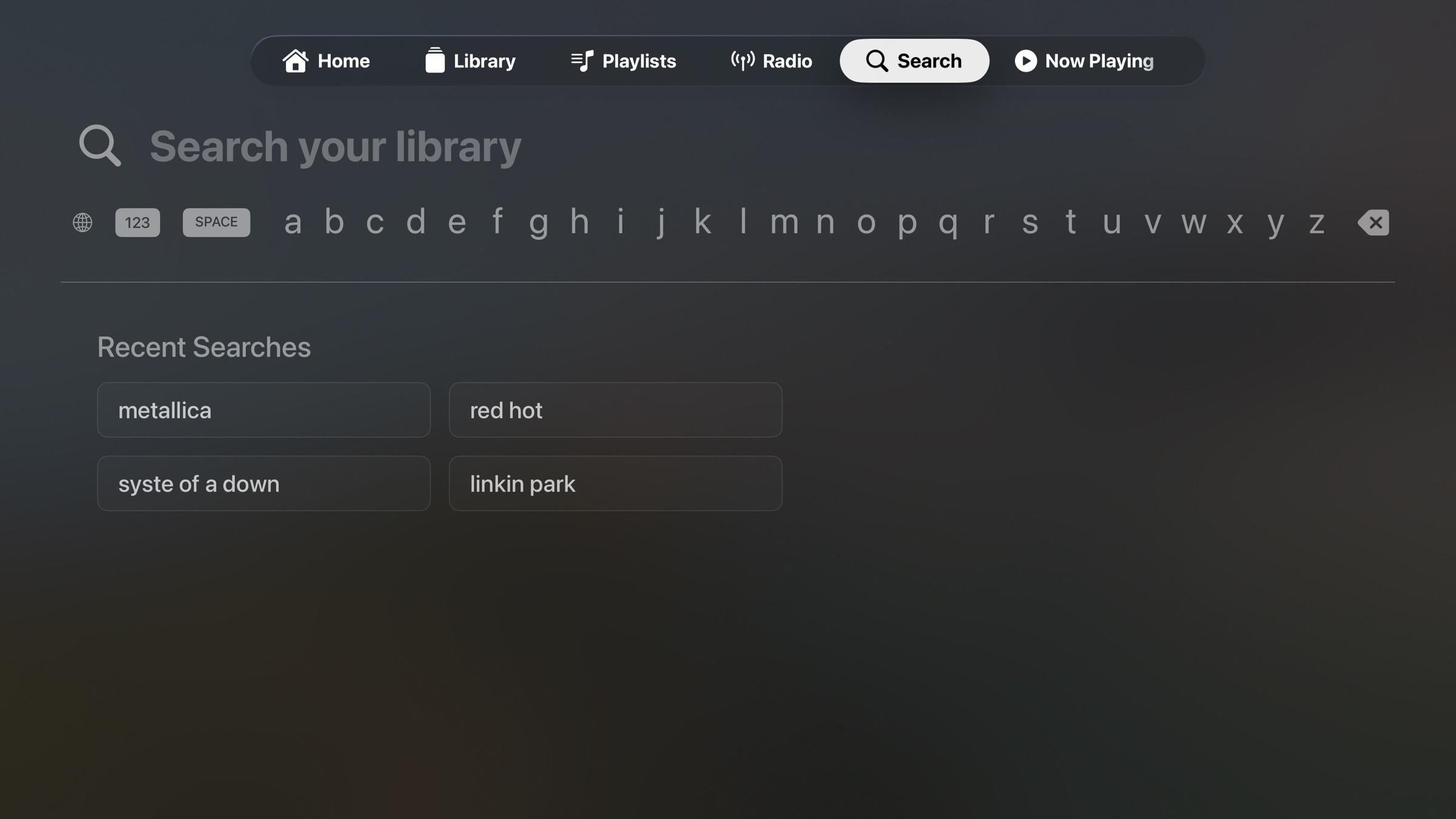Open recent search 'metallica'
The image size is (1456, 819).
pyautogui.click(x=263, y=409)
